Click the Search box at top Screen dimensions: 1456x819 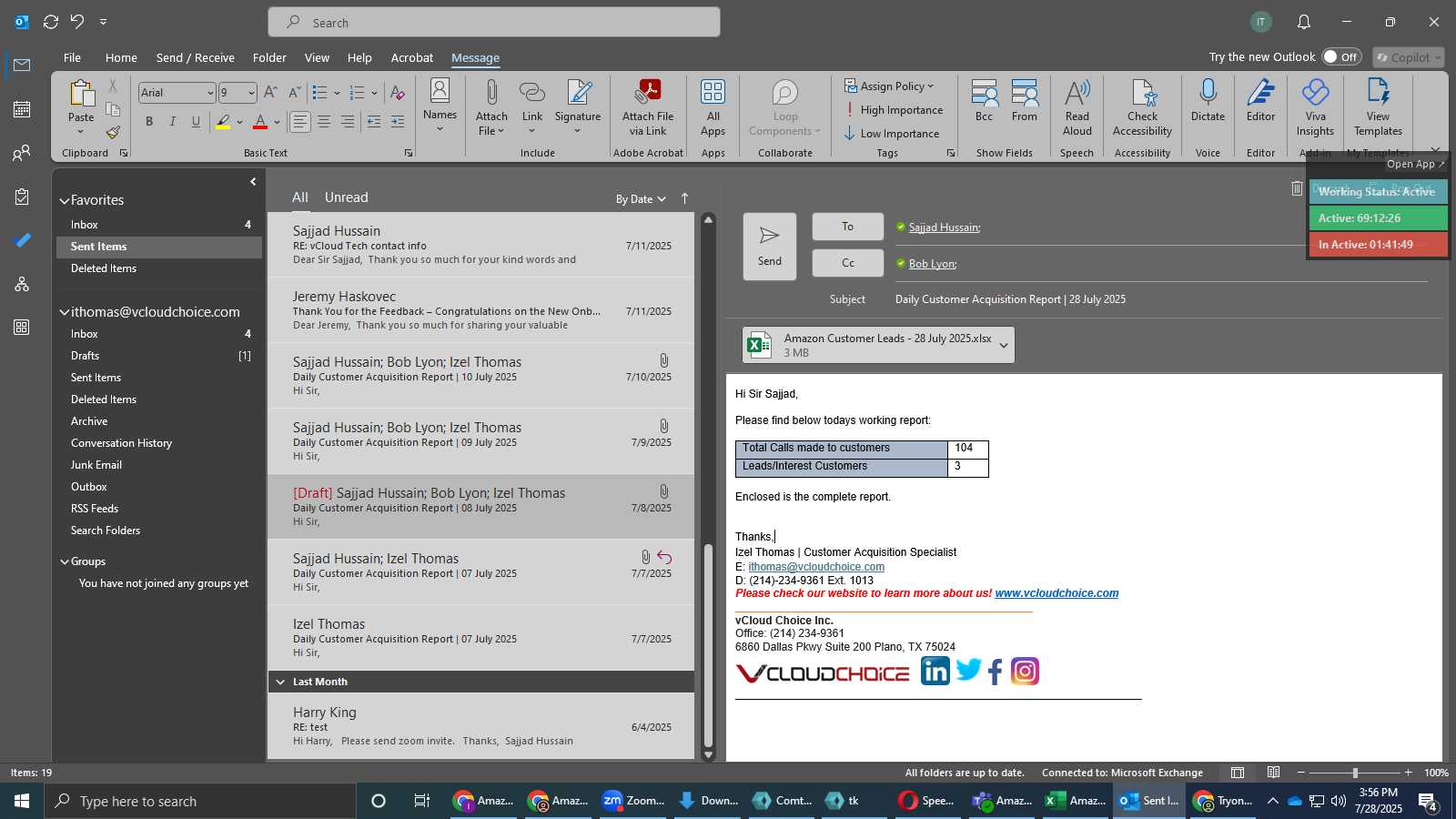[494, 22]
